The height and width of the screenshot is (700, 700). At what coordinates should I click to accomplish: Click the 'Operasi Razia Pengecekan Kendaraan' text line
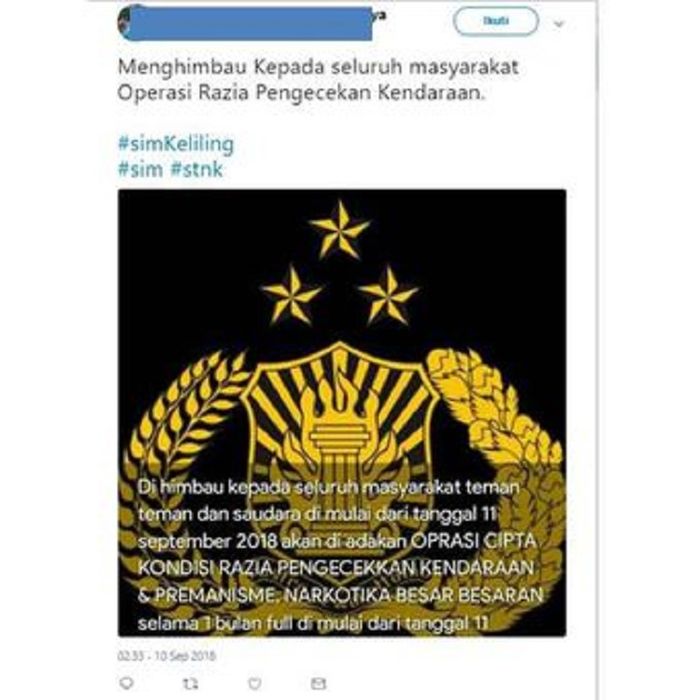point(301,92)
